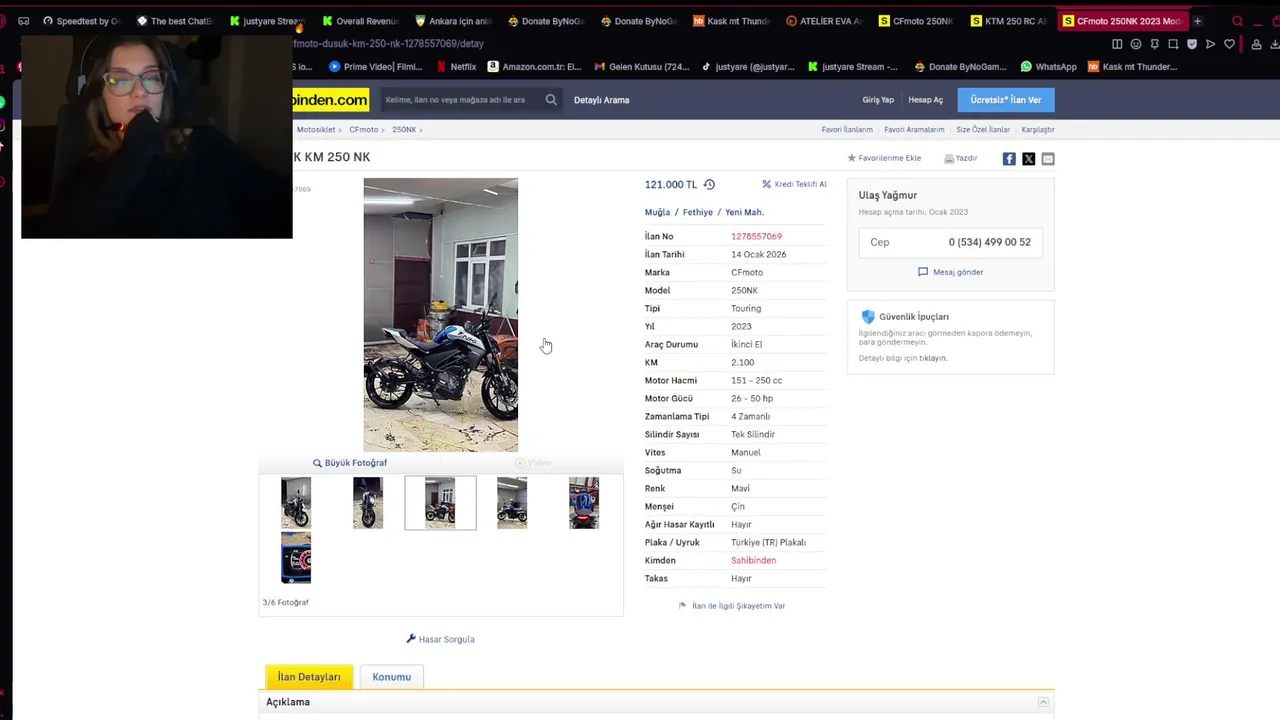Open 250NK breadcrumb link
The image size is (1280, 720).
tap(404, 130)
